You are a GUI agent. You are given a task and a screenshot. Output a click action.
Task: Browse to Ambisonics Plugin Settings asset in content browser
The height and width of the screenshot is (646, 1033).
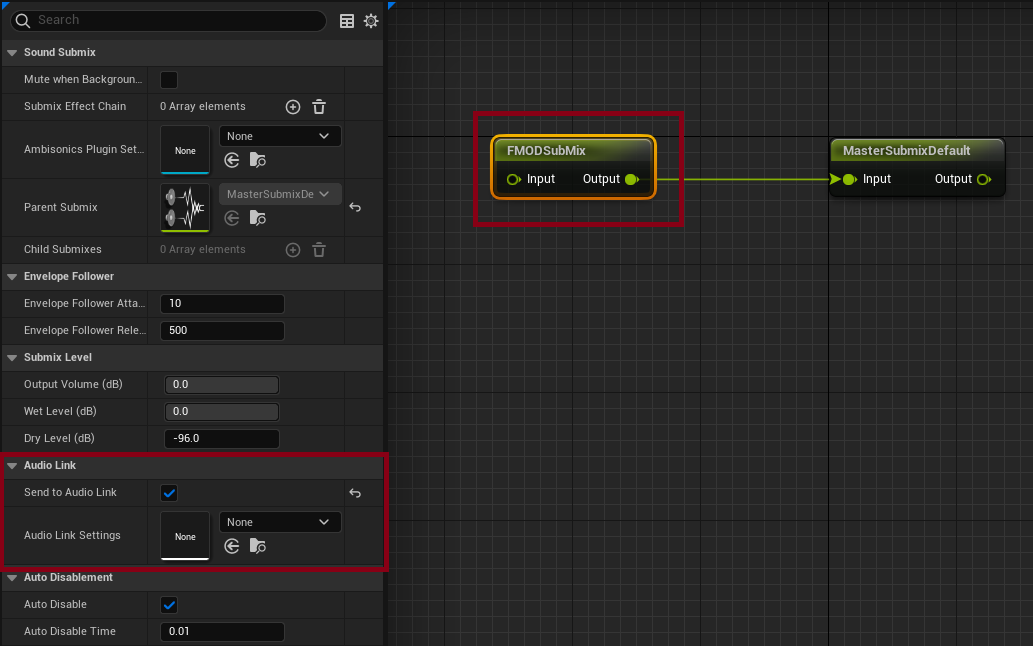pyautogui.click(x=258, y=160)
